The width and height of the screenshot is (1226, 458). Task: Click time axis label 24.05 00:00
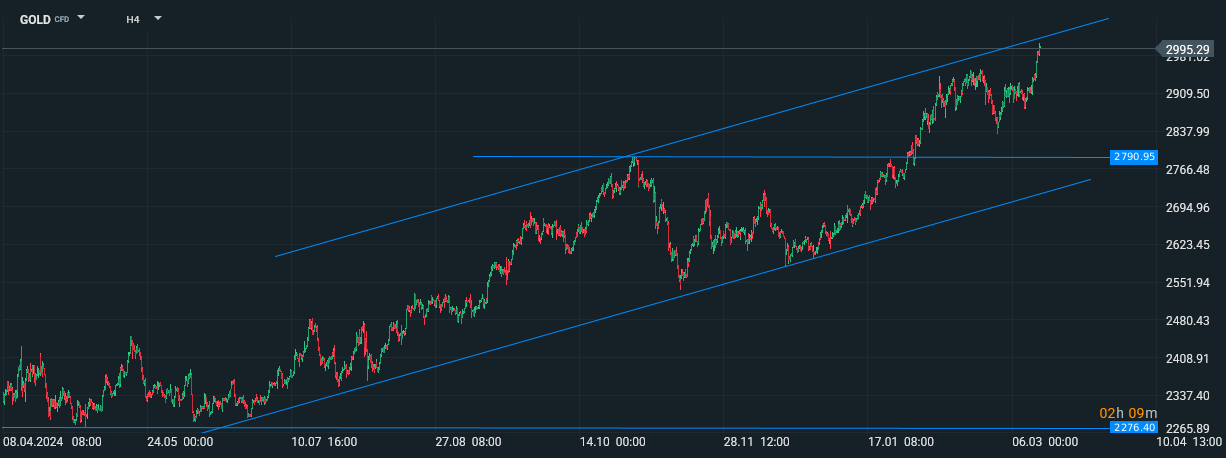point(181,441)
